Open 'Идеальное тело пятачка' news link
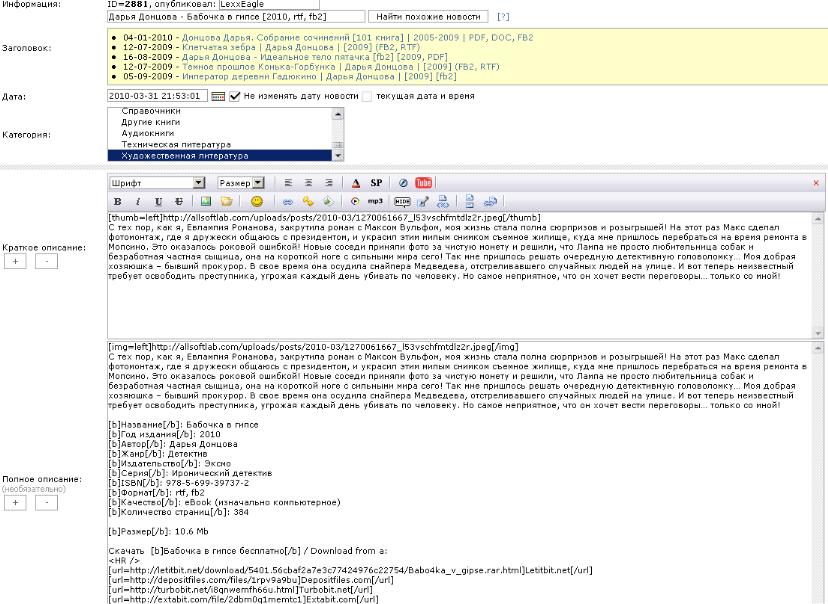The image size is (828, 604). pos(315,57)
